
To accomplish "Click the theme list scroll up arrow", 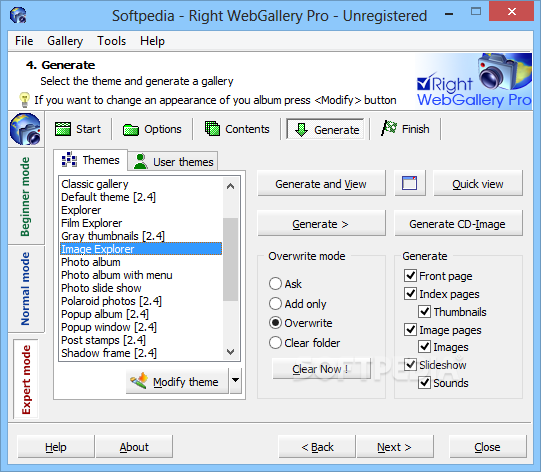I will (x=230, y=186).
